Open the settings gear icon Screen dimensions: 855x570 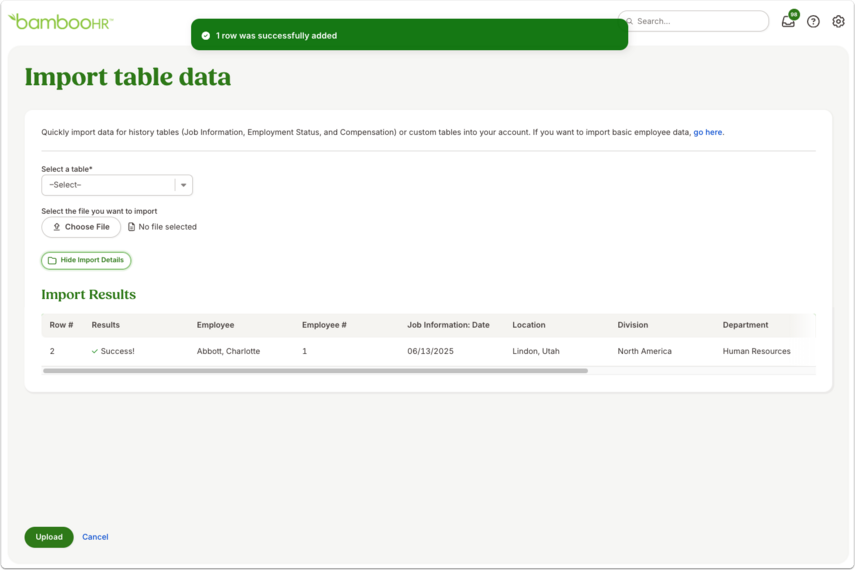click(x=838, y=21)
